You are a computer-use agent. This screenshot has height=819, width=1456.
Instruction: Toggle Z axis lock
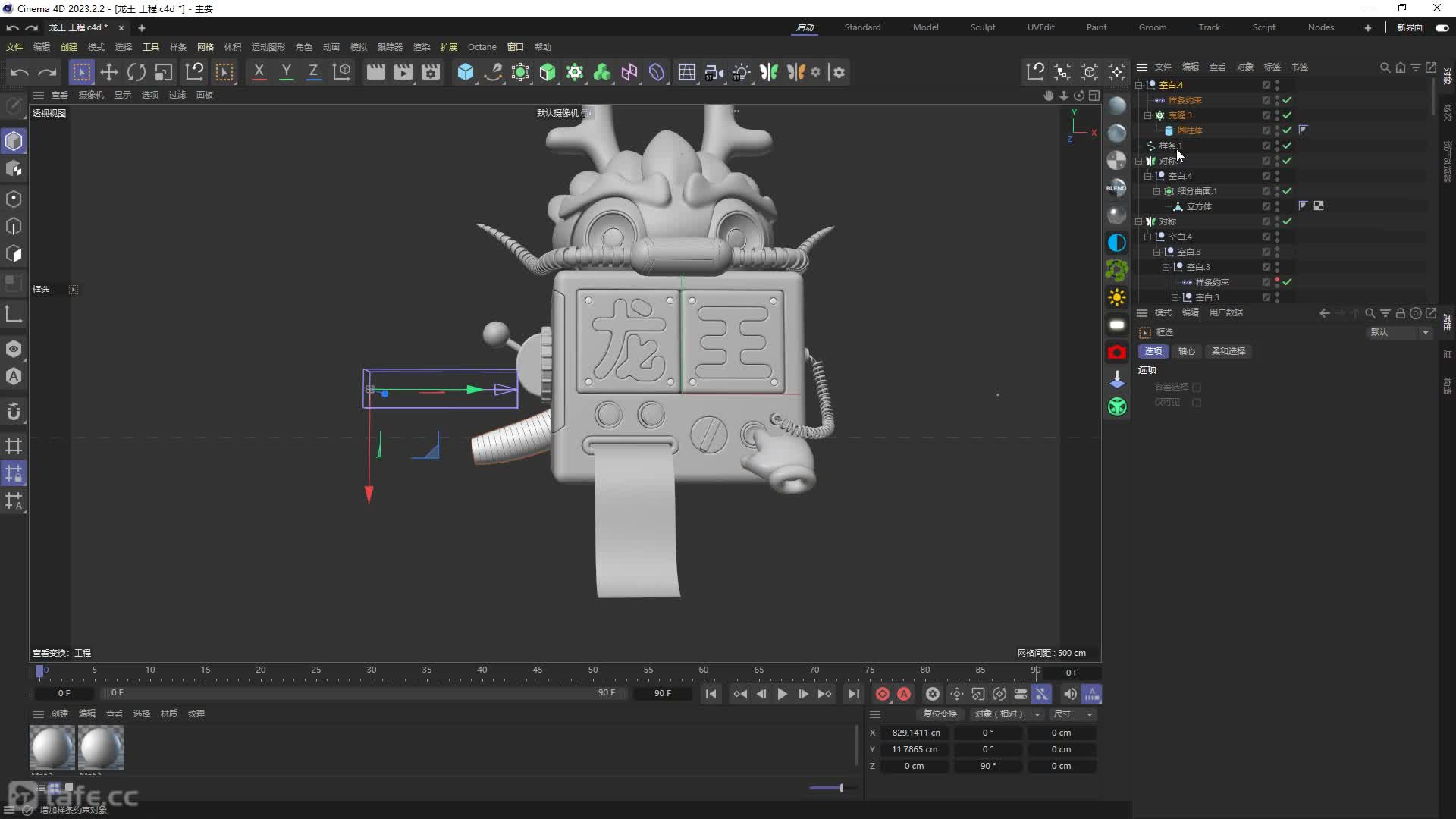(x=312, y=72)
